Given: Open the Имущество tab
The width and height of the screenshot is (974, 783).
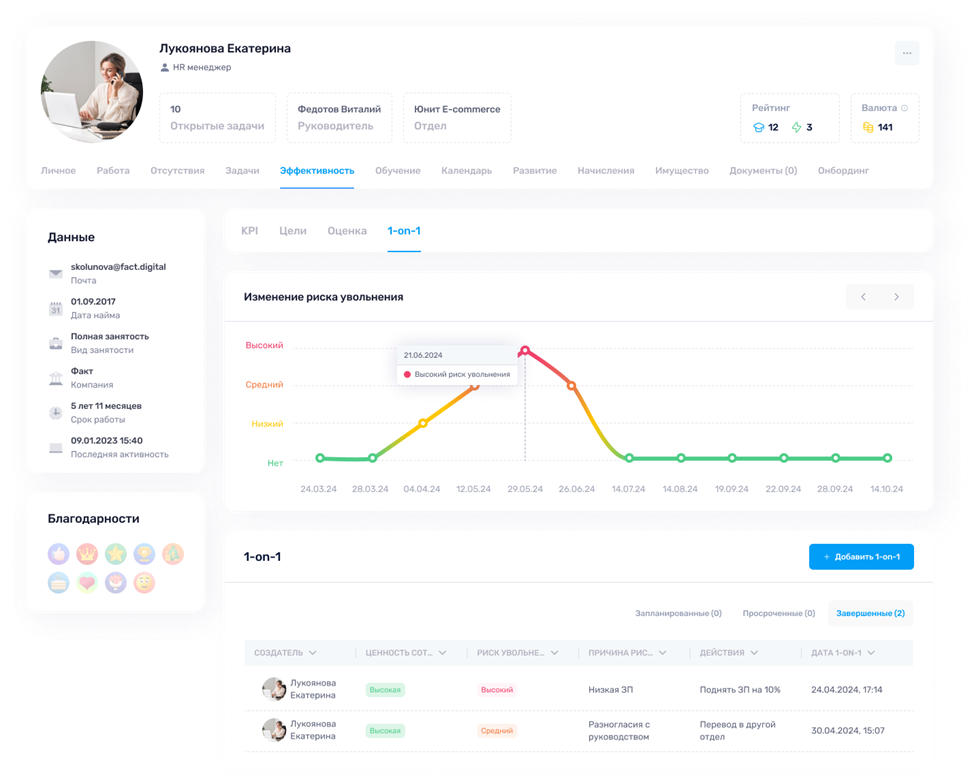Looking at the screenshot, I should pos(681,171).
